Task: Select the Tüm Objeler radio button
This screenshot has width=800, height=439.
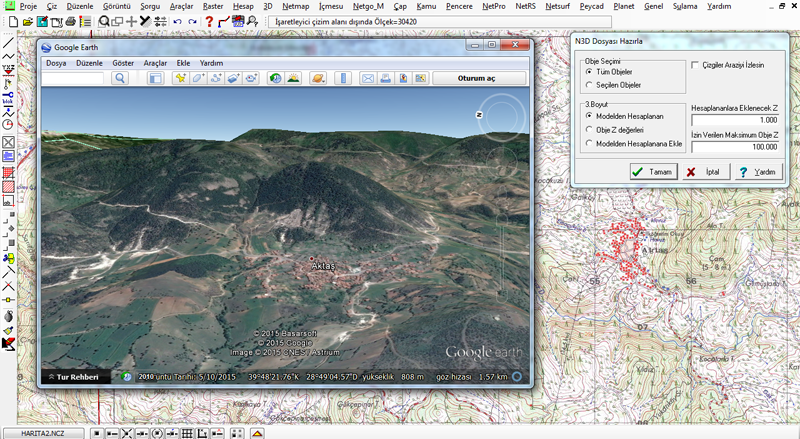Action: (x=589, y=72)
